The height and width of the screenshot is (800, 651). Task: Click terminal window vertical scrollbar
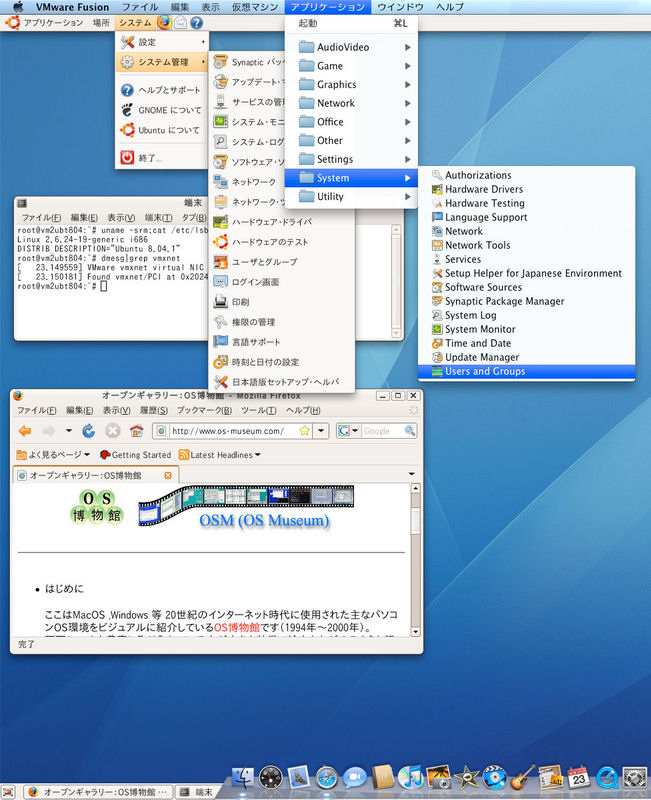click(x=396, y=281)
